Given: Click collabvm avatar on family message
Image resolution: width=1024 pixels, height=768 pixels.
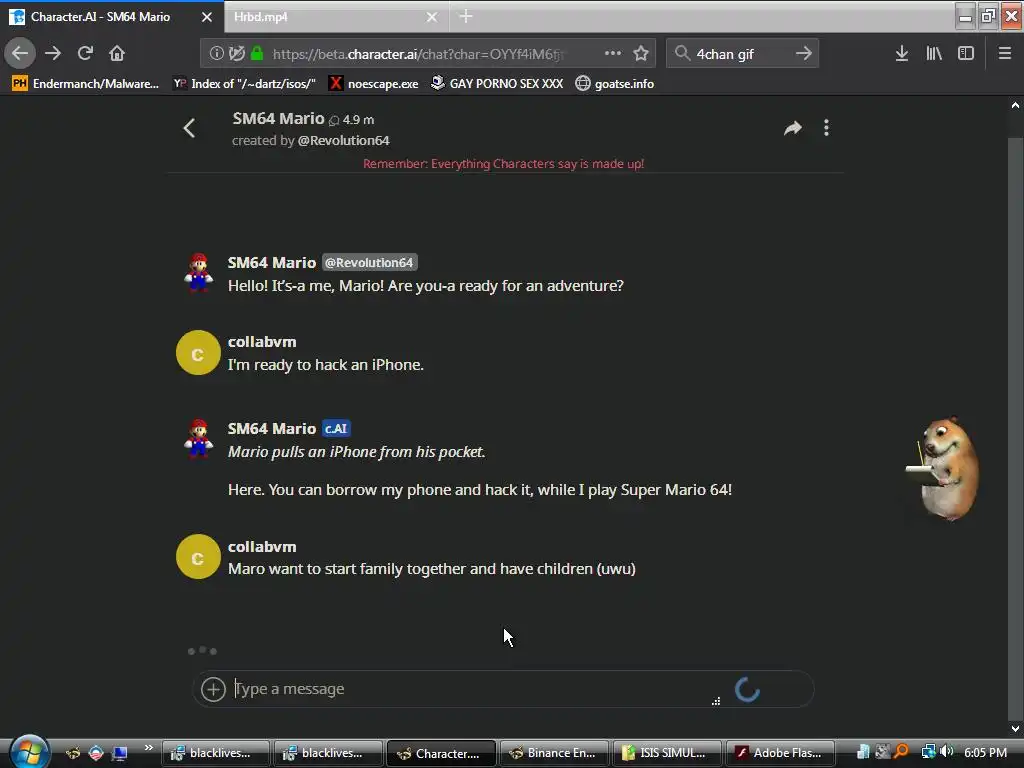Looking at the screenshot, I should click(198, 556).
